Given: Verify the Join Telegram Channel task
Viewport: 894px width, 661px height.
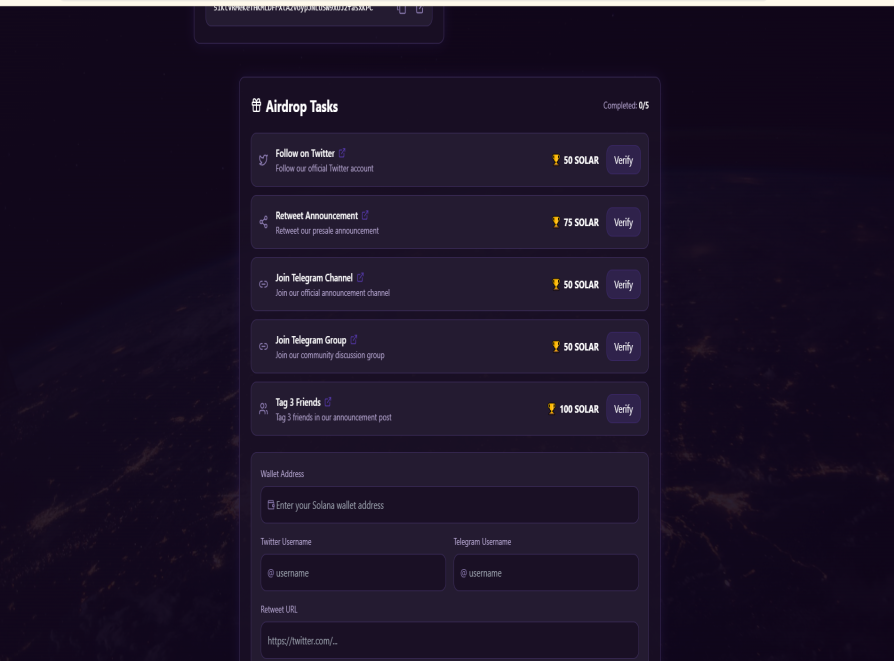Looking at the screenshot, I should [623, 284].
